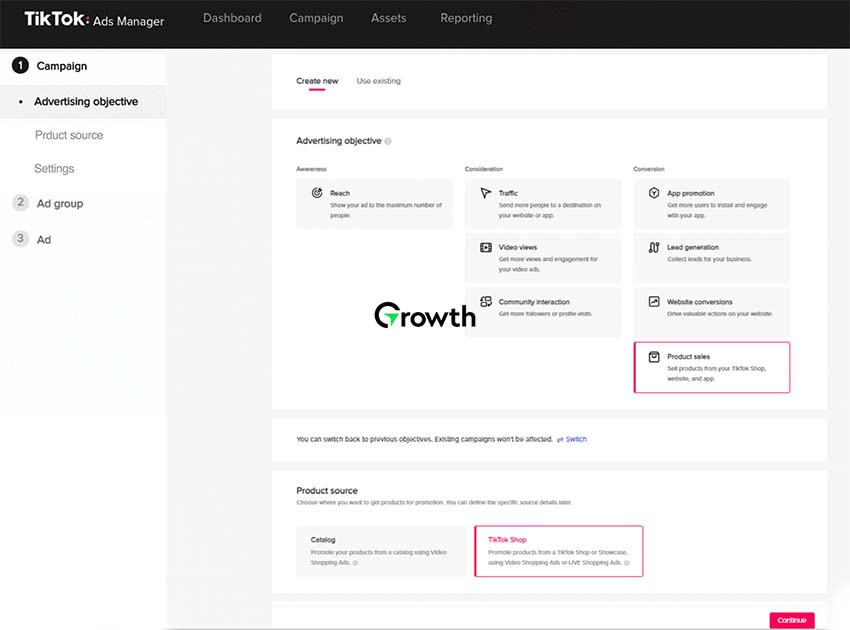Open the Dashboard menu

point(232,18)
